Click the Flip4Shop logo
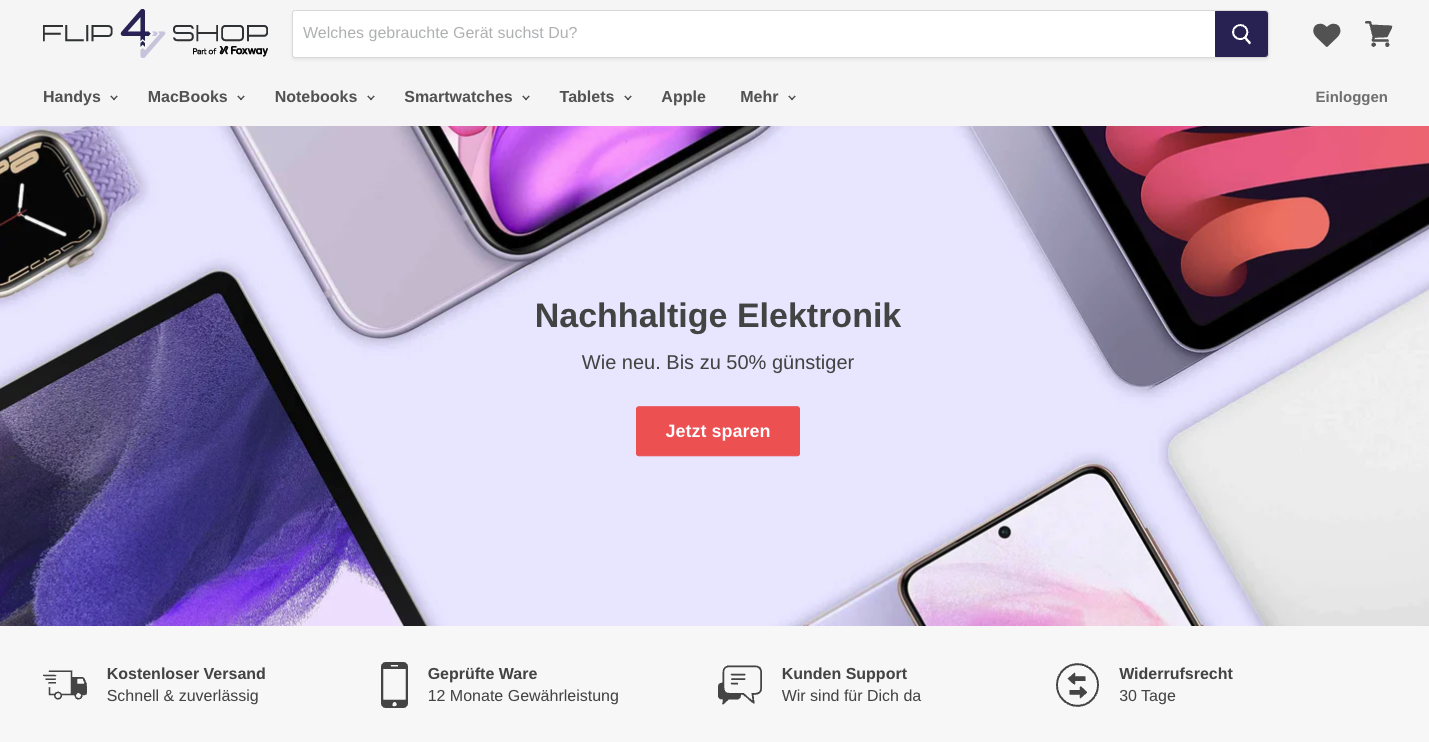This screenshot has width=1429, height=742. (x=155, y=34)
